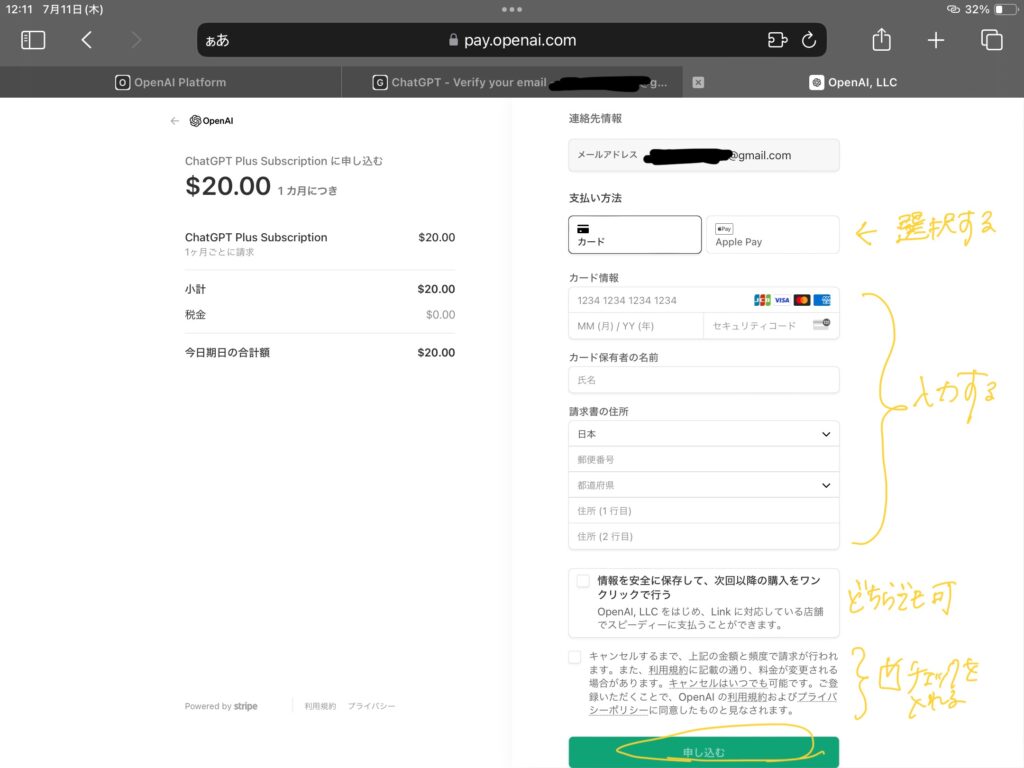Open the プライバシーポリシー link in agreement text
1024x768 pixels.
(713, 703)
